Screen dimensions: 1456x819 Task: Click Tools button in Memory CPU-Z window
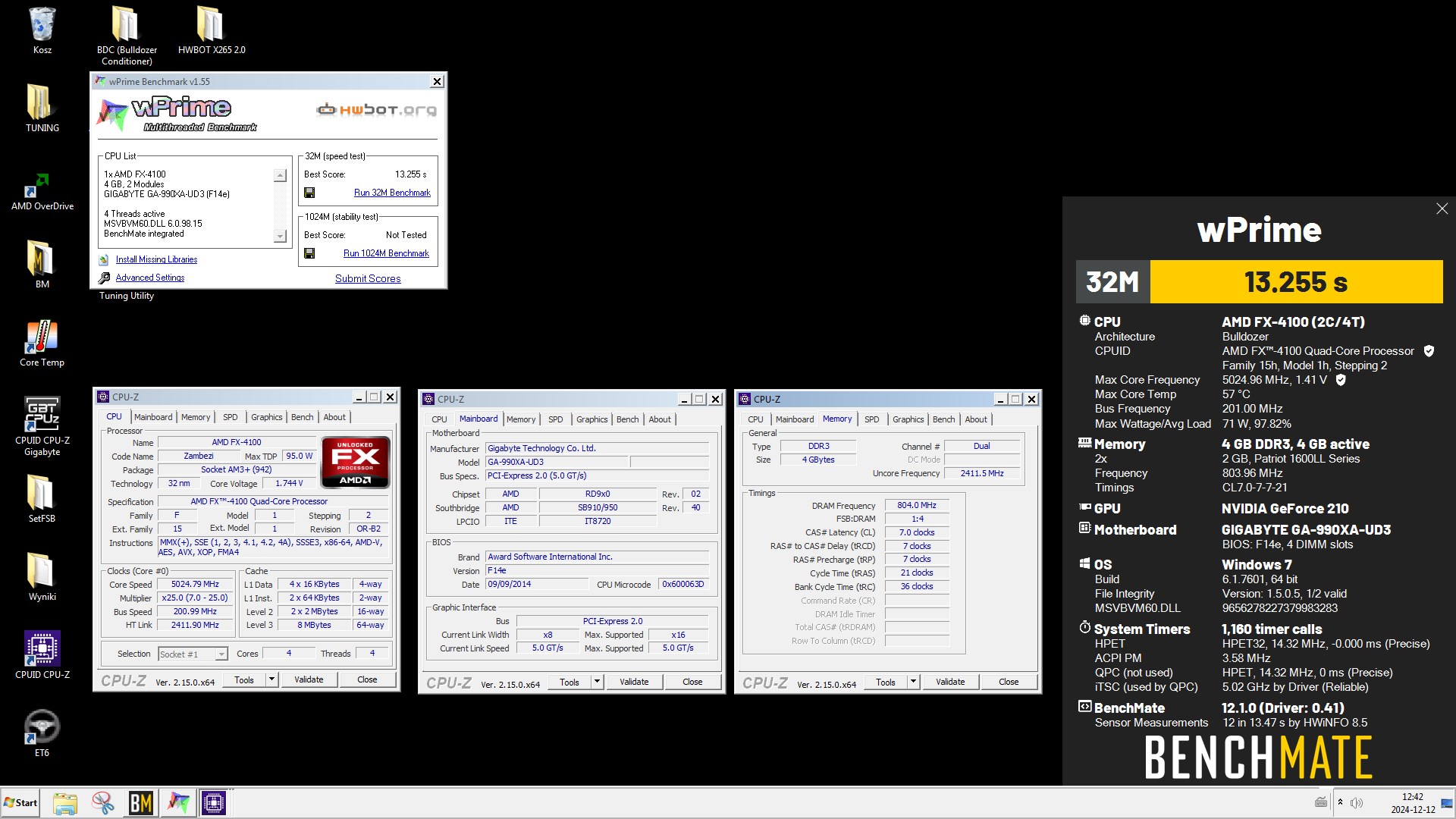coord(886,682)
